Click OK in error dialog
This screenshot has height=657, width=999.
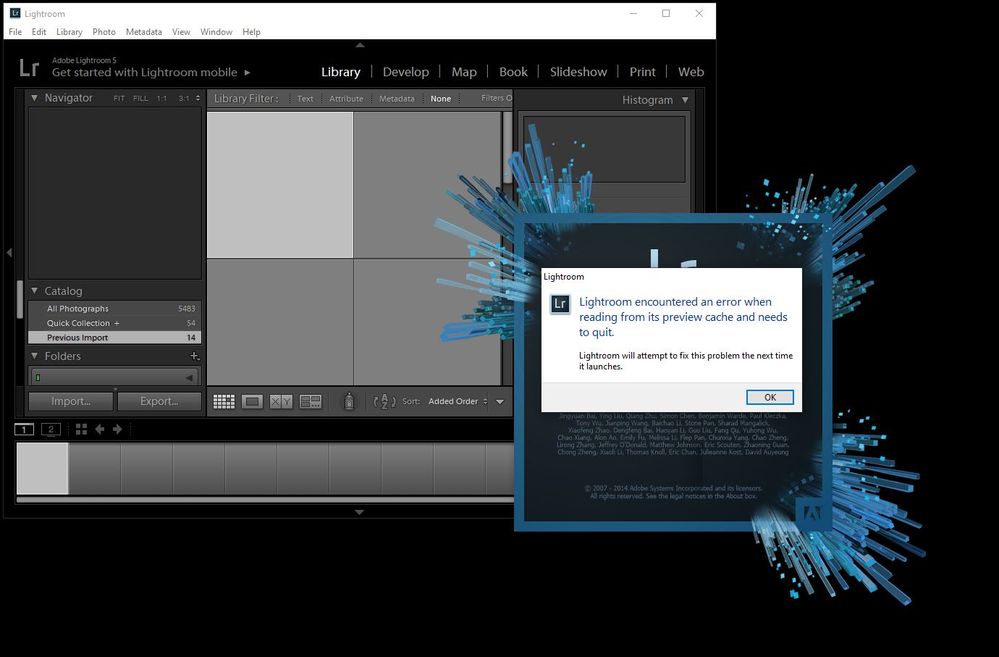coord(770,397)
